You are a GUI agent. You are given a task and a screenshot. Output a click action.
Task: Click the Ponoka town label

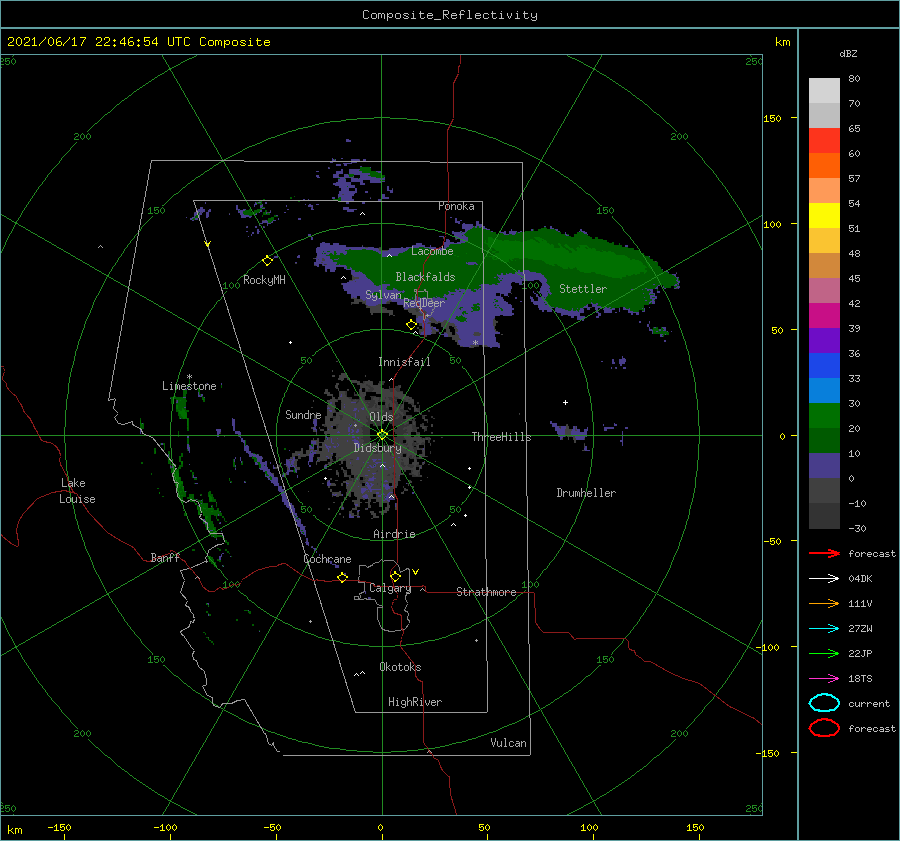point(456,206)
